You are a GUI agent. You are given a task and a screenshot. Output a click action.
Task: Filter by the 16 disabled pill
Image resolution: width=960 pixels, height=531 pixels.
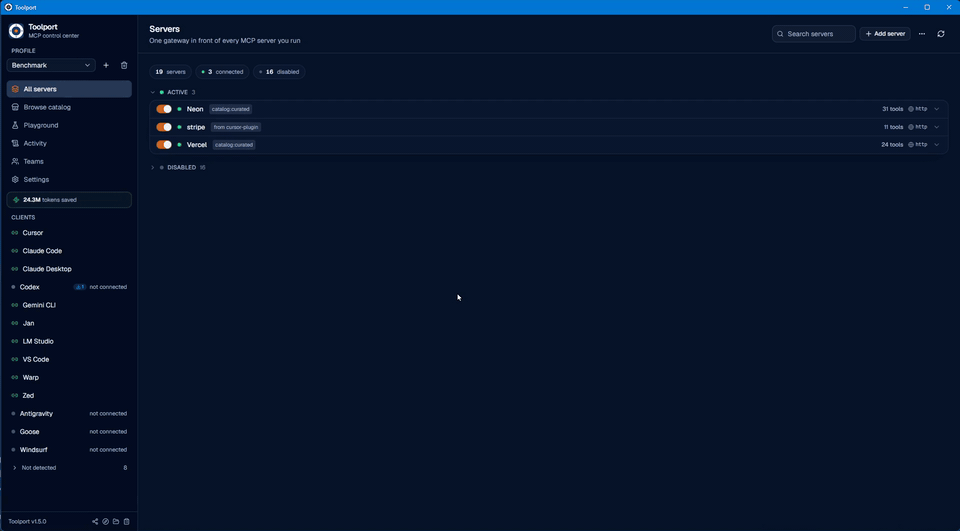click(x=279, y=72)
